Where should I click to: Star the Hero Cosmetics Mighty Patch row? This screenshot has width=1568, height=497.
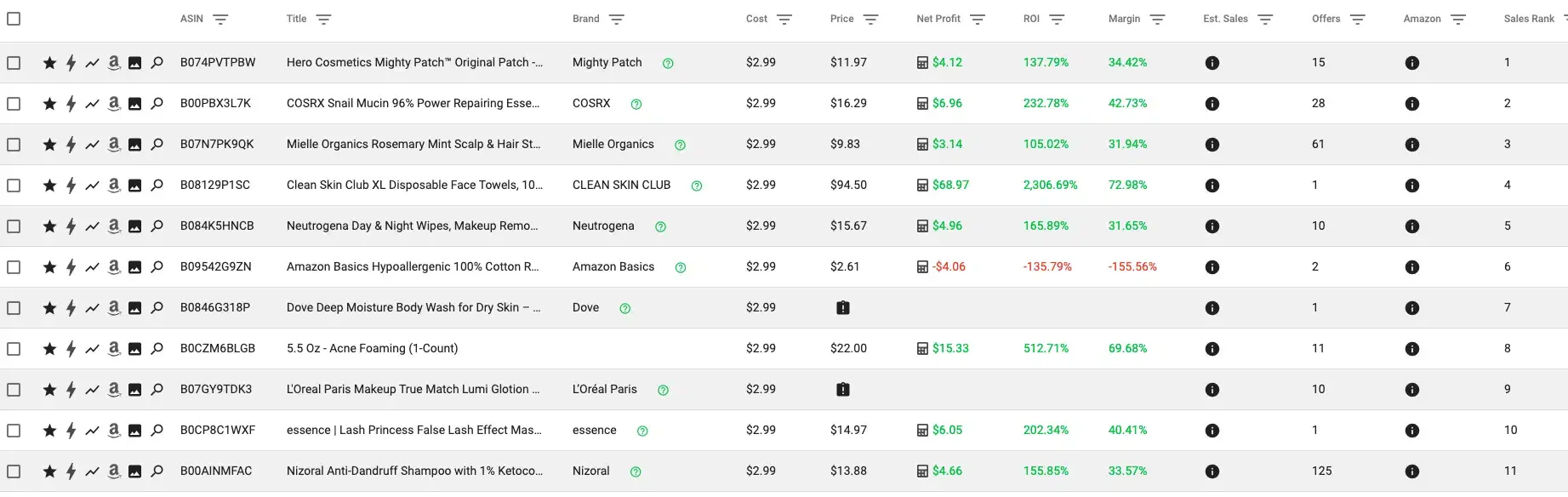click(49, 63)
